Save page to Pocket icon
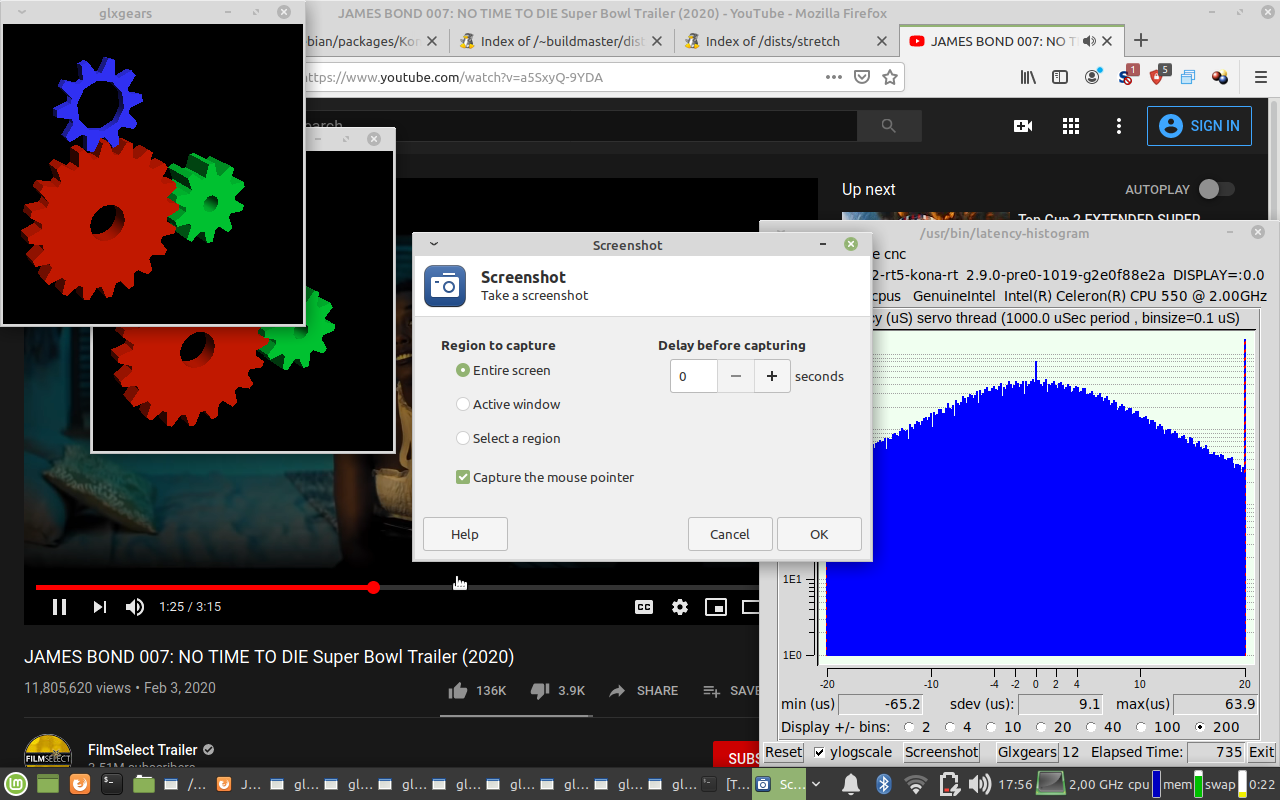Screen dimensions: 1280x800 click(861, 77)
